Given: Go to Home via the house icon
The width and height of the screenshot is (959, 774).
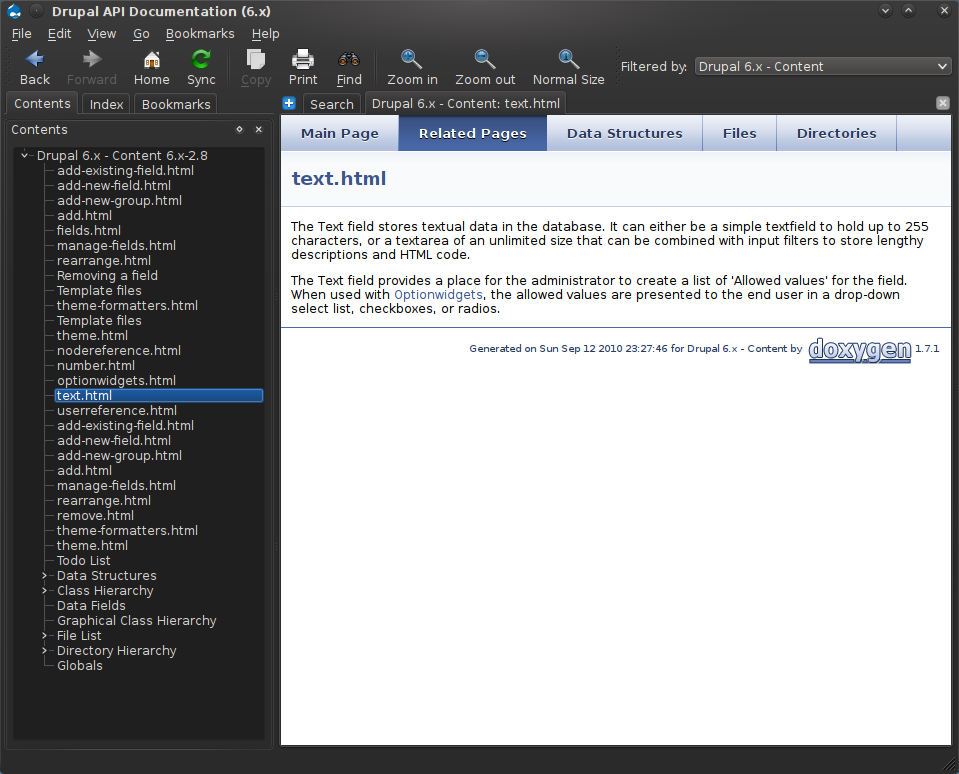Looking at the screenshot, I should (152, 59).
